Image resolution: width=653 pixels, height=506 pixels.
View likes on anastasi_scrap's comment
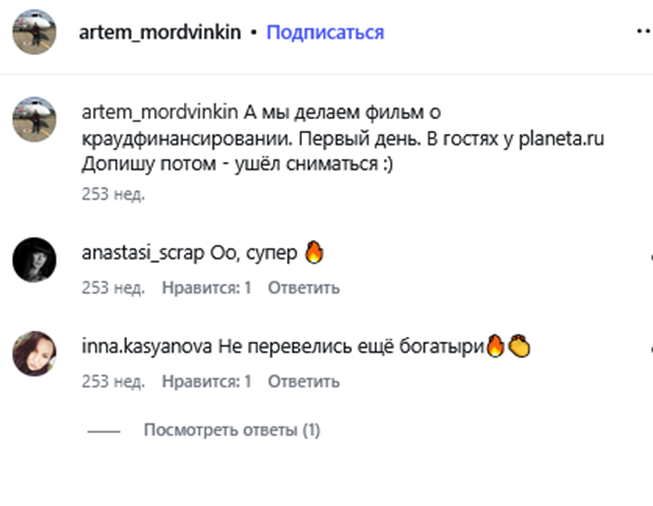(x=207, y=288)
